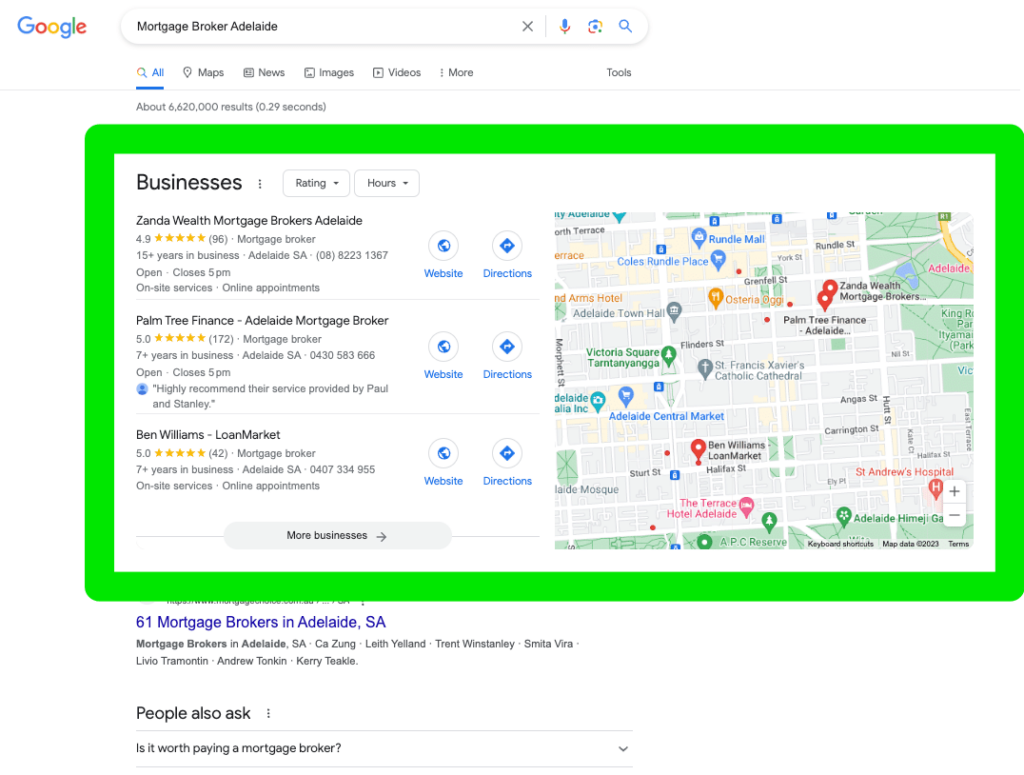This screenshot has width=1024, height=775.
Task: Expand 'Is it worth paying a mortgage broker?'
Action: 384,748
